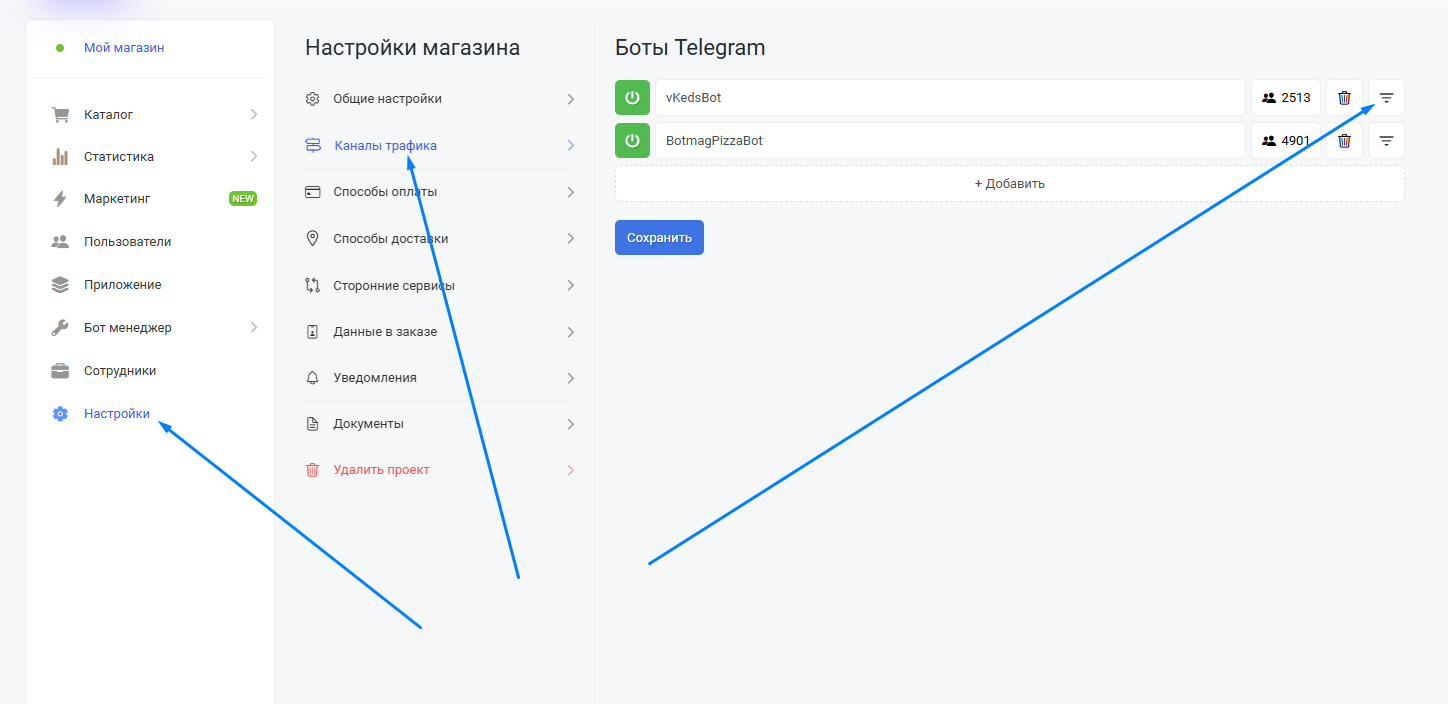The width and height of the screenshot is (1448, 704).
Task: Expand the Каталог sidebar section
Action: [254, 115]
